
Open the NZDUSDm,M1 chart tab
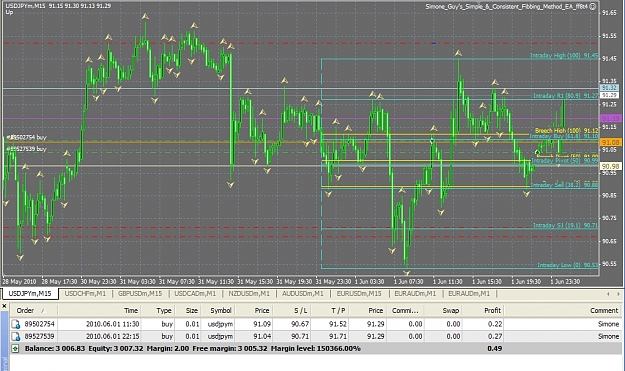pyautogui.click(x=249, y=294)
